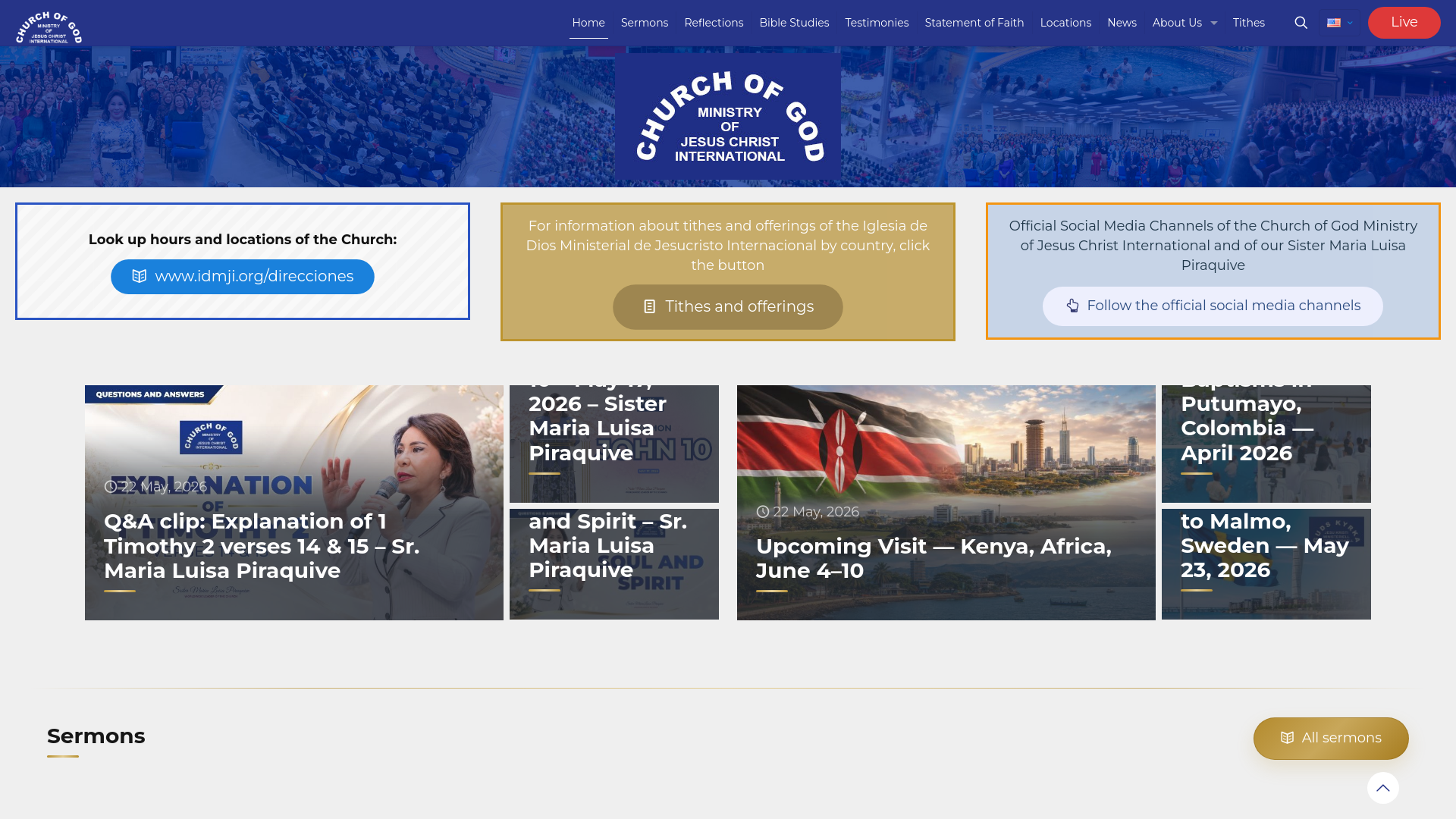Open the Malmo, Sweden May 23 card
1456x819 pixels.
click(1266, 564)
